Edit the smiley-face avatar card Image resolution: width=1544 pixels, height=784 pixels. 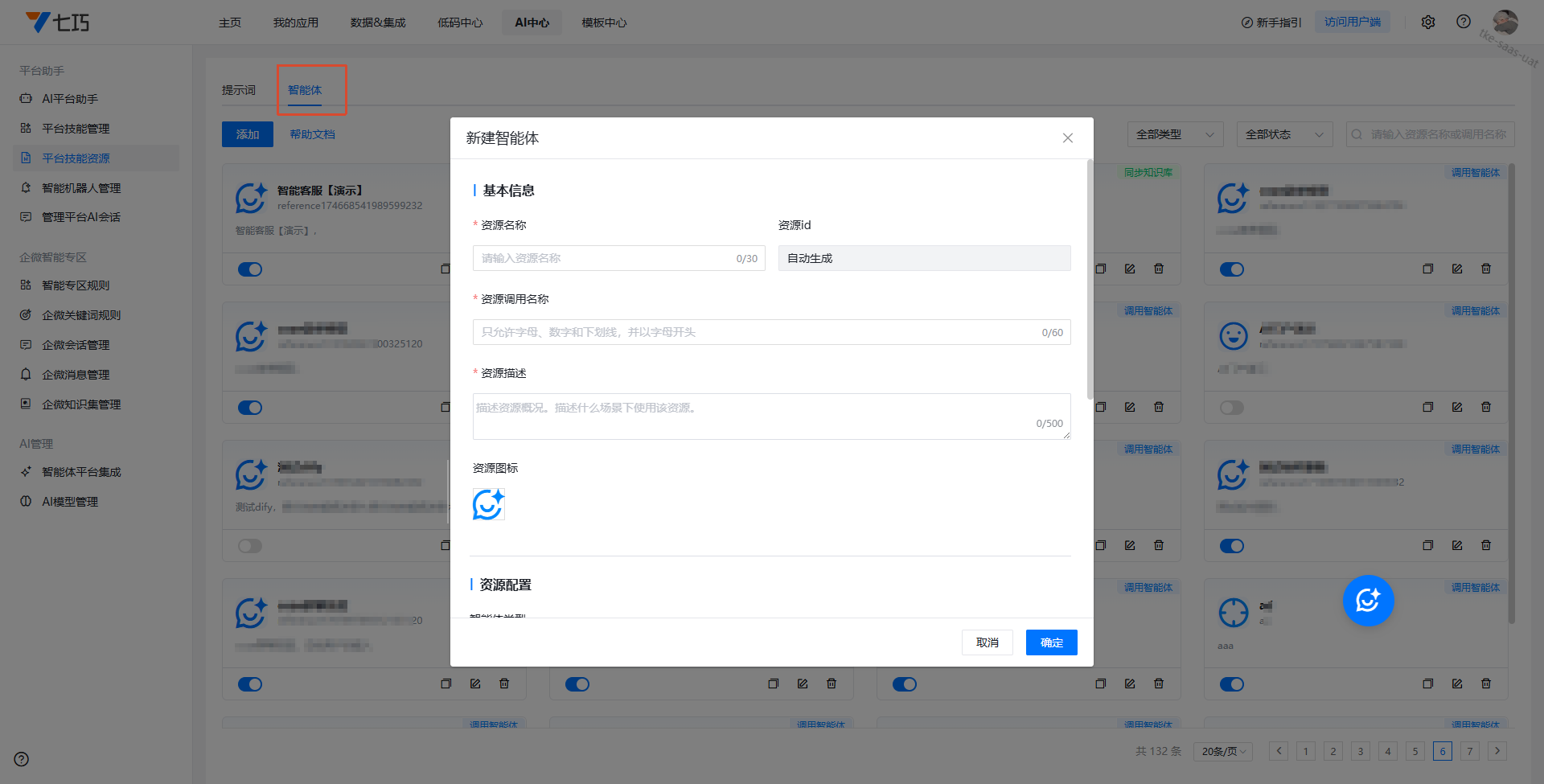tap(1457, 407)
